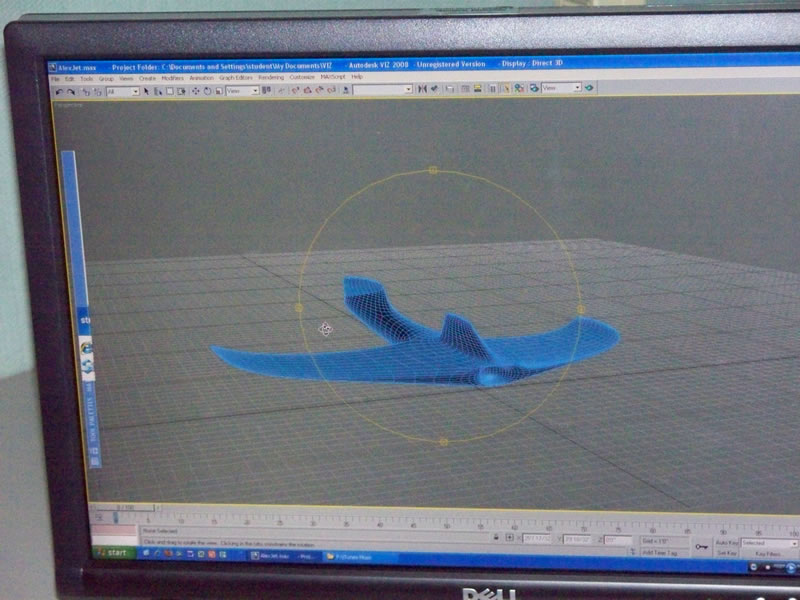Expand the named selection sets dropdown
800x600 pixels.
click(x=382, y=89)
